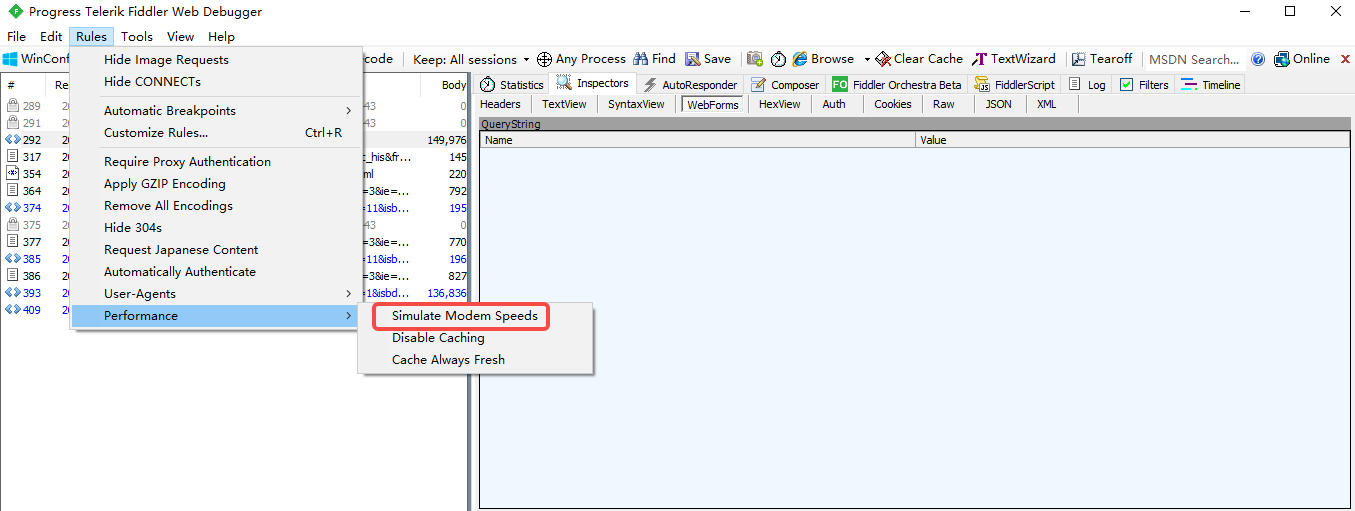Select the SyntaxView inspector tab
The image size is (1355, 511).
(x=636, y=104)
